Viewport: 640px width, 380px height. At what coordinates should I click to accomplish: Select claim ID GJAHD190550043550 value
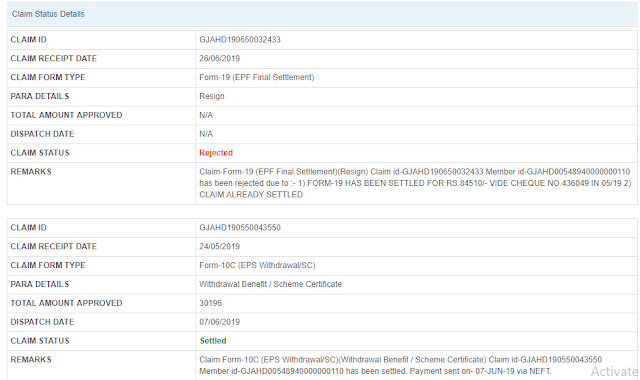[240, 227]
